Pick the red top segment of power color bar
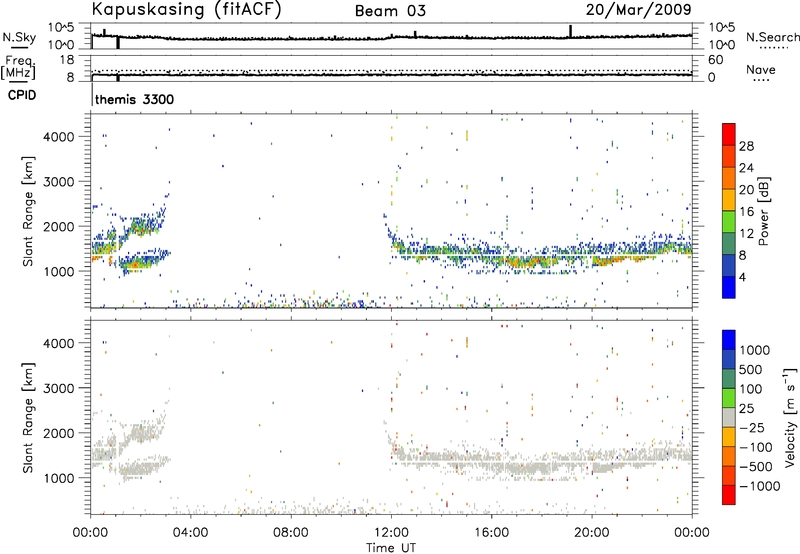The height and width of the screenshot is (554, 800). 729,134
